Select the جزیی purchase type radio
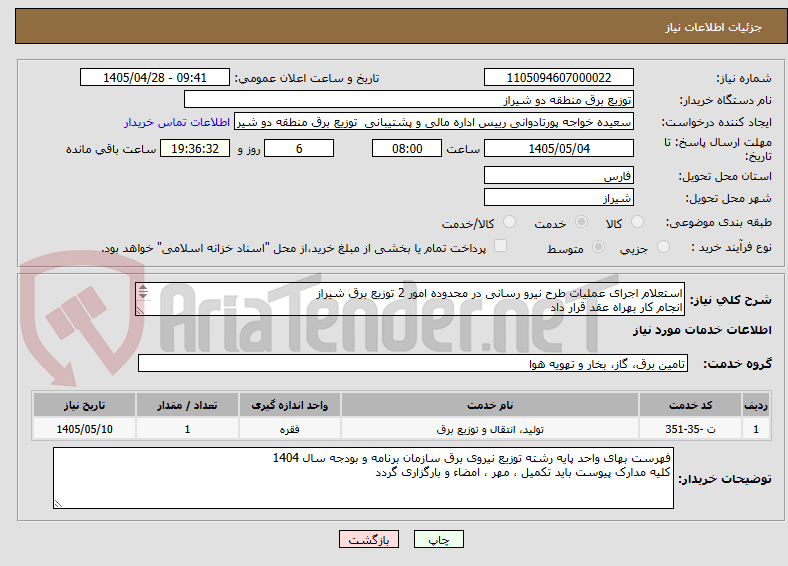 coord(663,246)
